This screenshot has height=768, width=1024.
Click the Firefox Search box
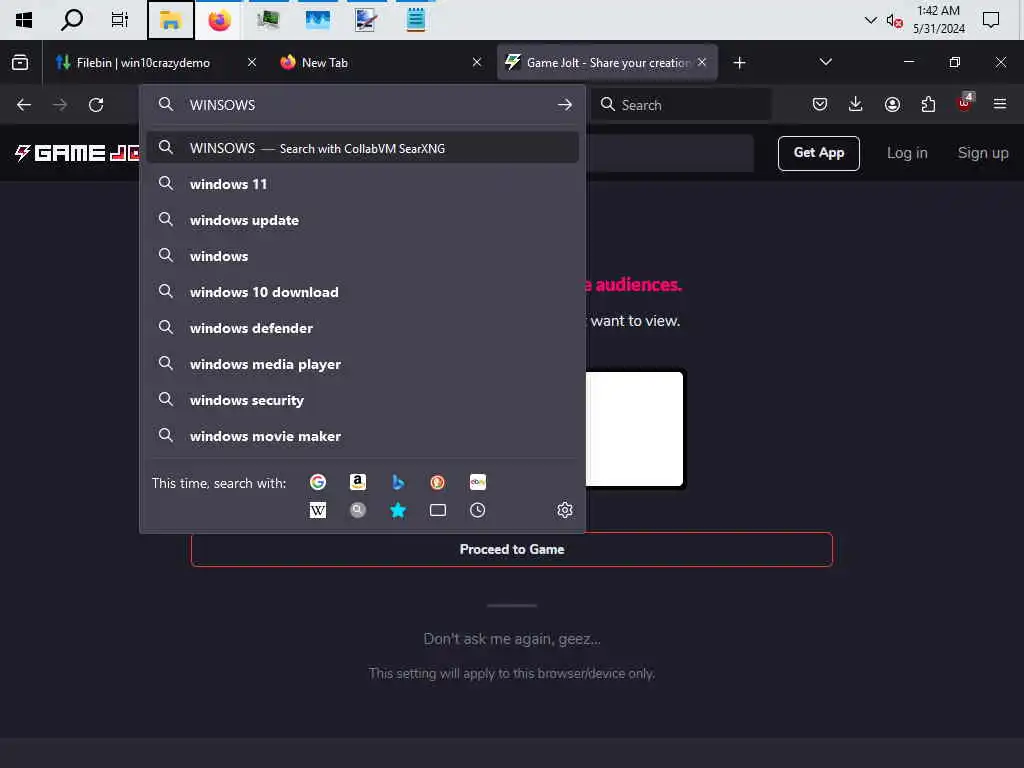[x=681, y=104]
